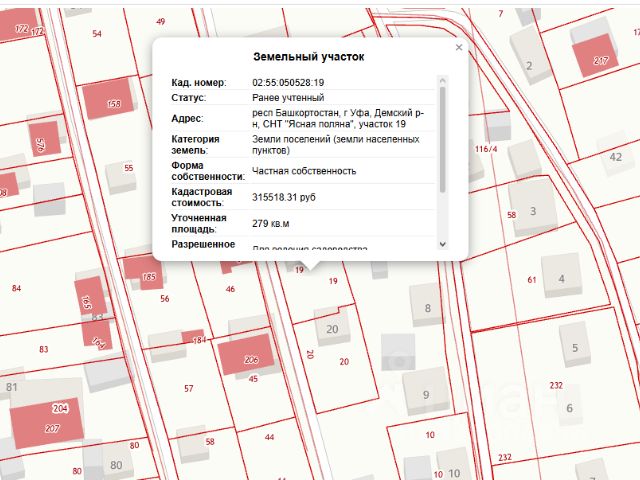The width and height of the screenshot is (640, 480).
Task: Click the Уточненная площадь label
Action: (x=199, y=224)
